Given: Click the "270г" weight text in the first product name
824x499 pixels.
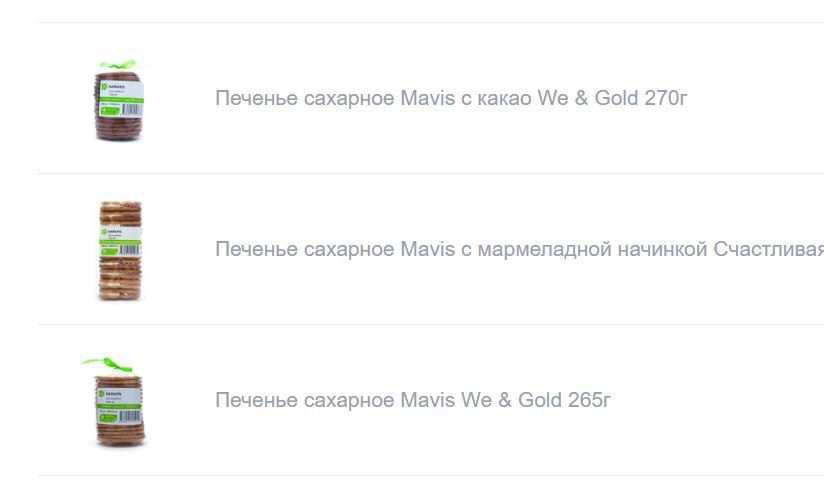Looking at the screenshot, I should [666, 98].
